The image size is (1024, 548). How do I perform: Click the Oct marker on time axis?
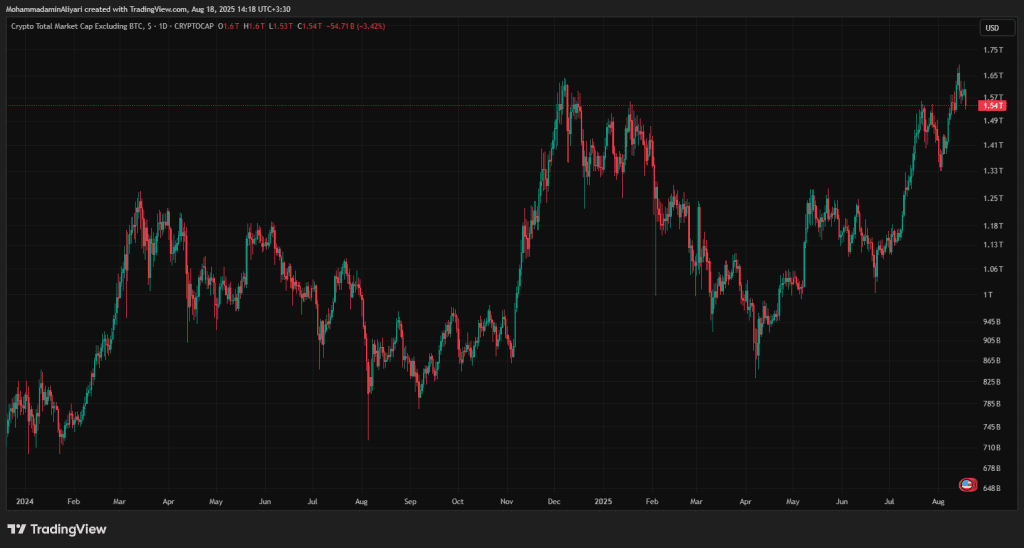pos(457,499)
